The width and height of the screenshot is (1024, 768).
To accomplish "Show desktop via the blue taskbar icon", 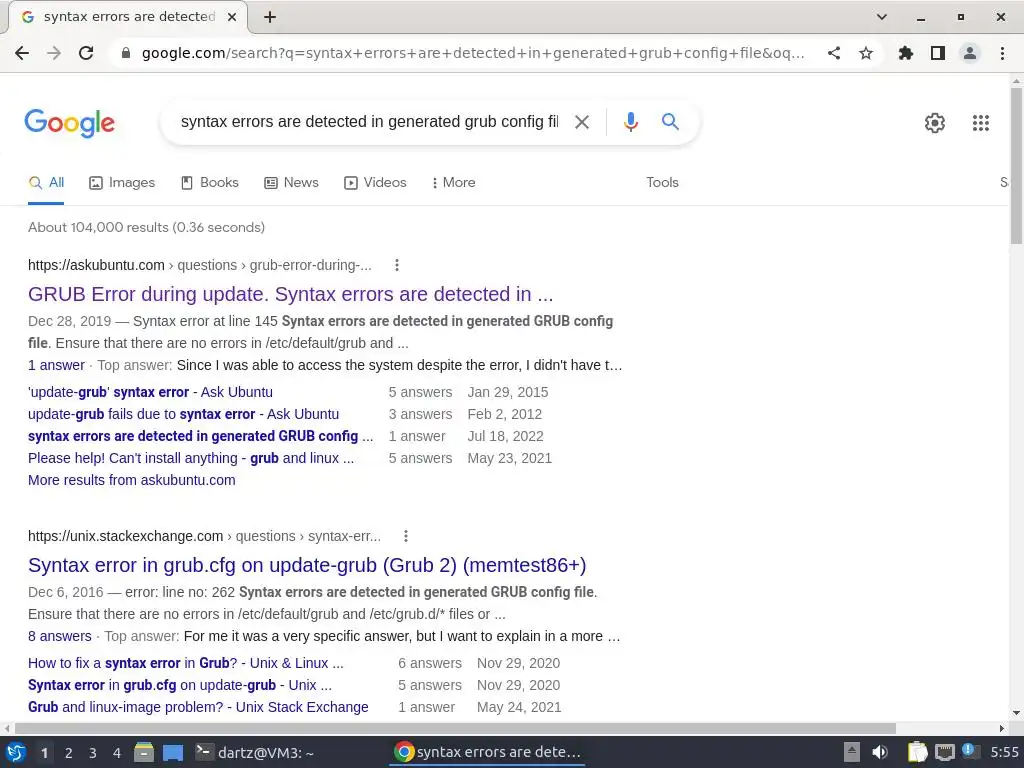I will [173, 753].
